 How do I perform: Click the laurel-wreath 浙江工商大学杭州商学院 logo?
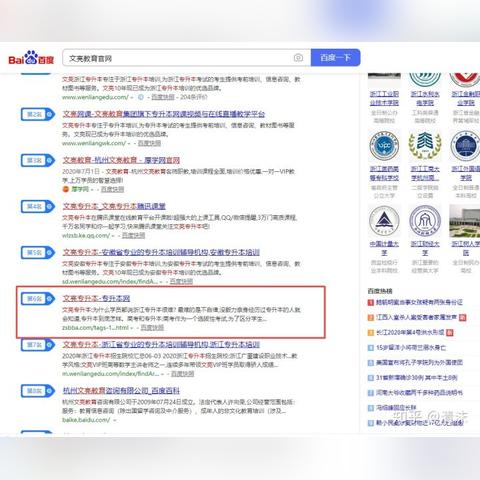coord(425,146)
